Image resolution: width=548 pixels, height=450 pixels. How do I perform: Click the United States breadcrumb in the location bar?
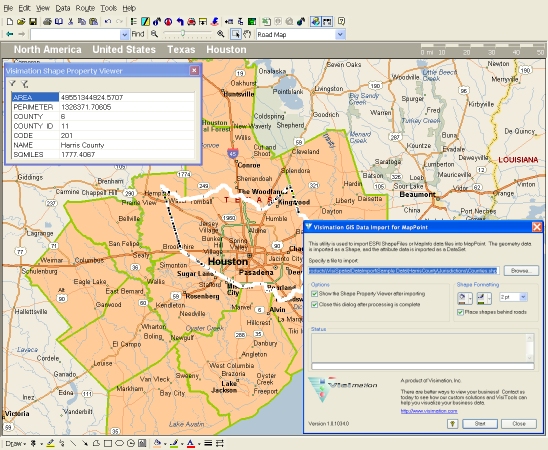point(124,49)
